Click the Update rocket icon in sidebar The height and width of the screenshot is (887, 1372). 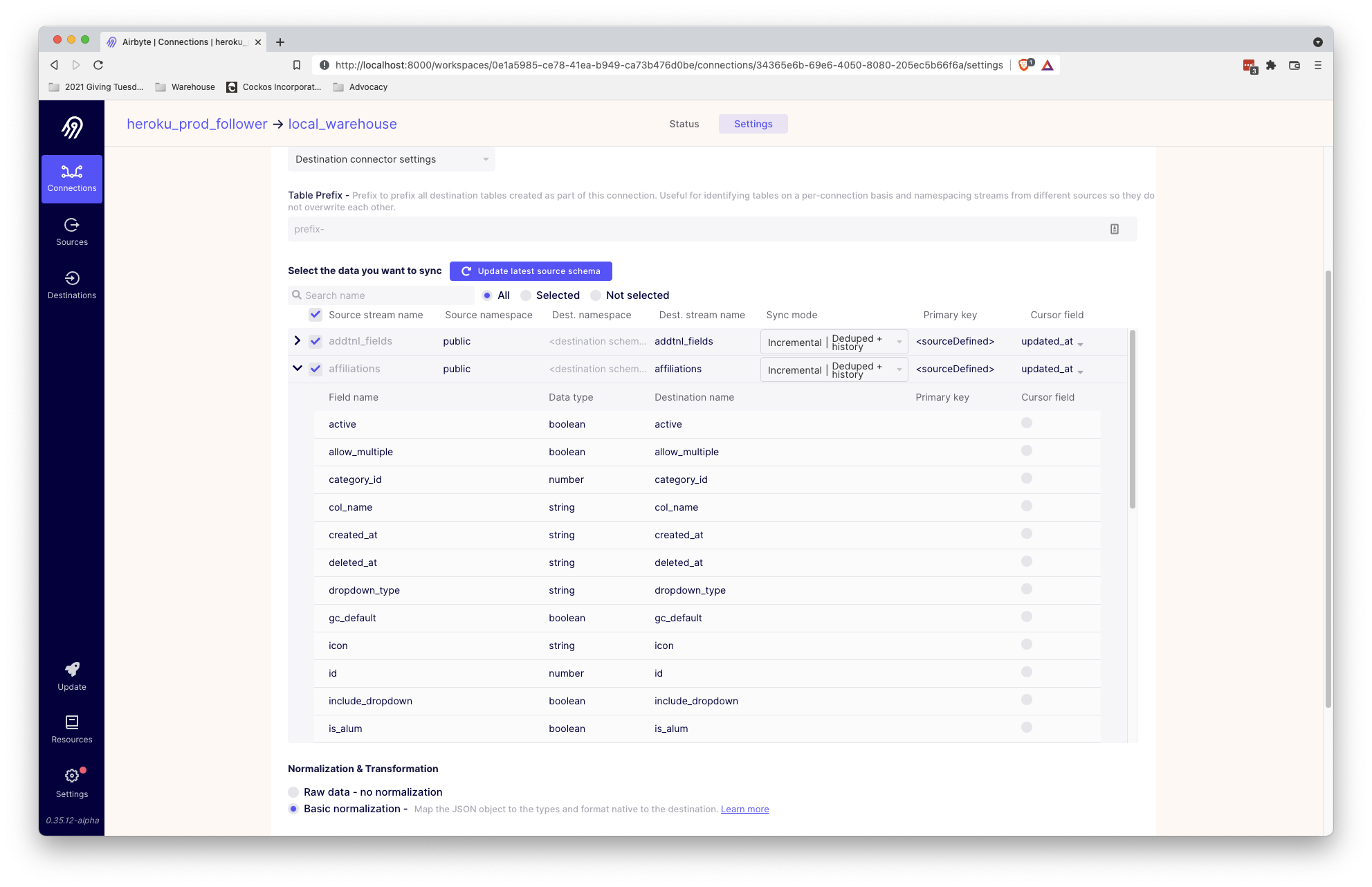pos(71,670)
